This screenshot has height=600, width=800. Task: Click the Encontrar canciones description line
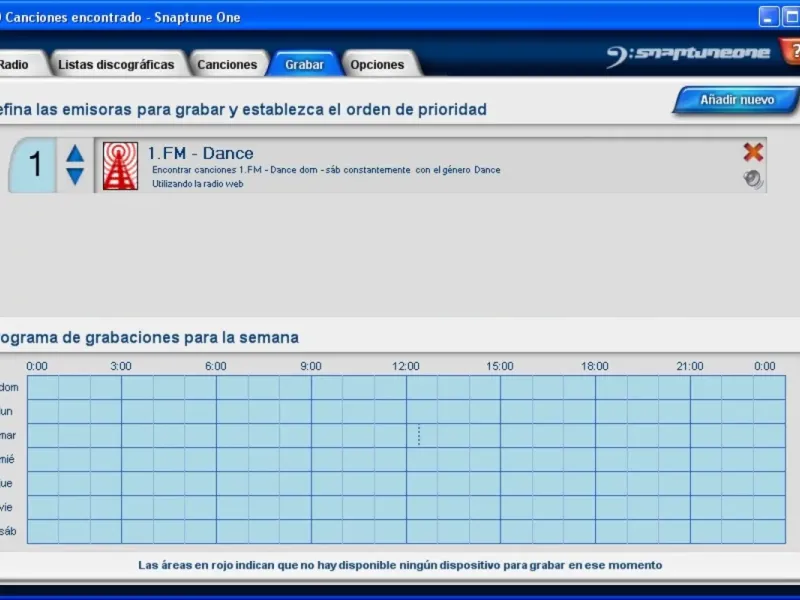(x=326, y=170)
